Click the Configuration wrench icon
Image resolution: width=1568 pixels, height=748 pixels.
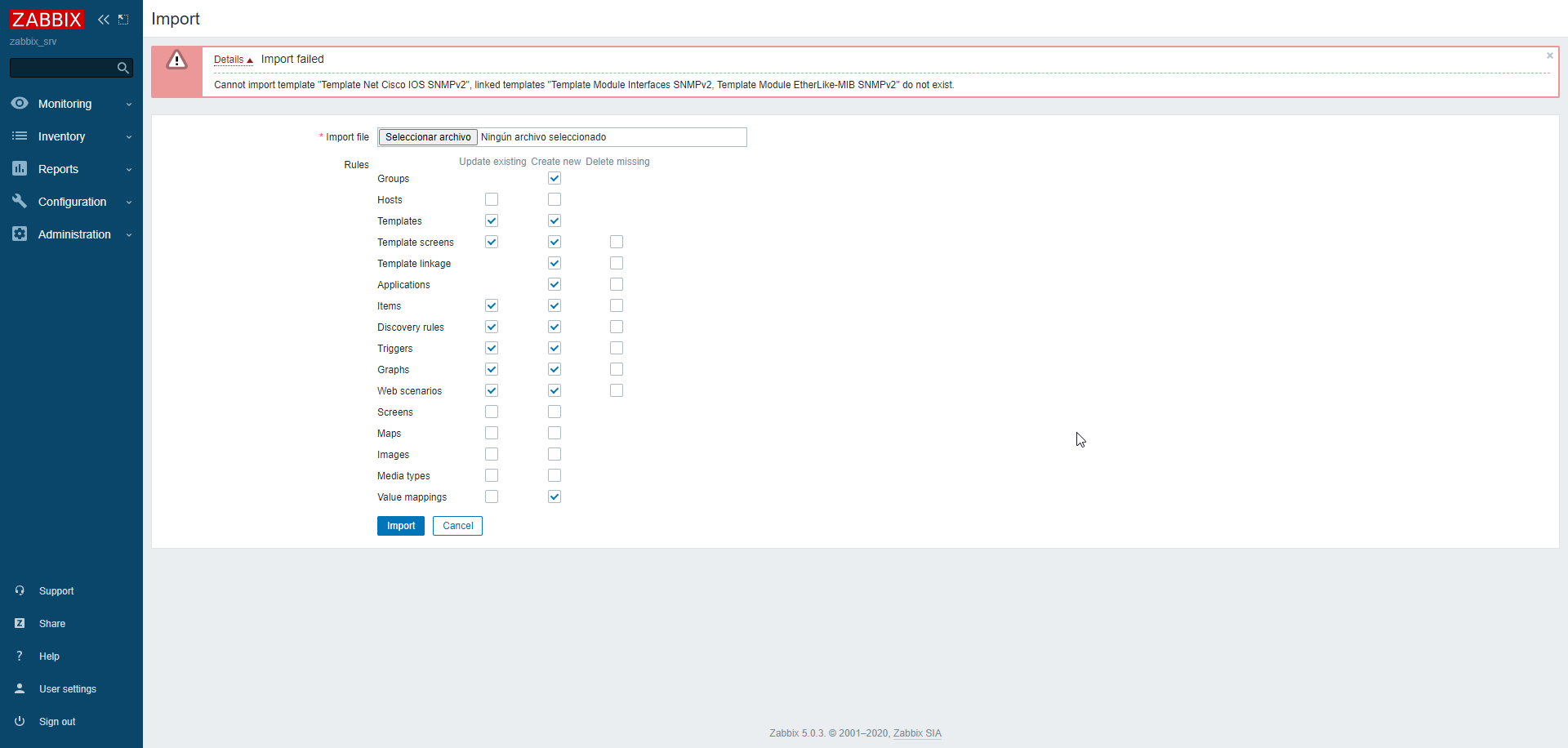pos(20,202)
